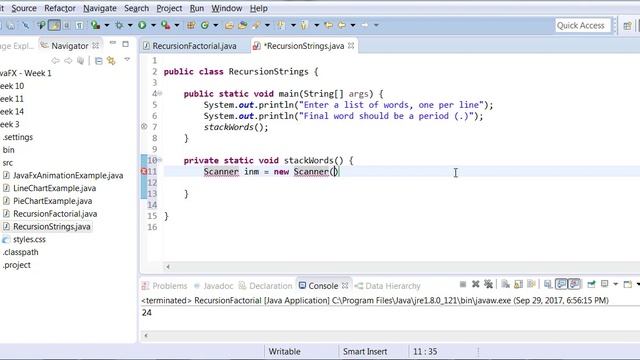The height and width of the screenshot is (360, 640).
Task: Navigate back in editor history
Action: [342, 25]
